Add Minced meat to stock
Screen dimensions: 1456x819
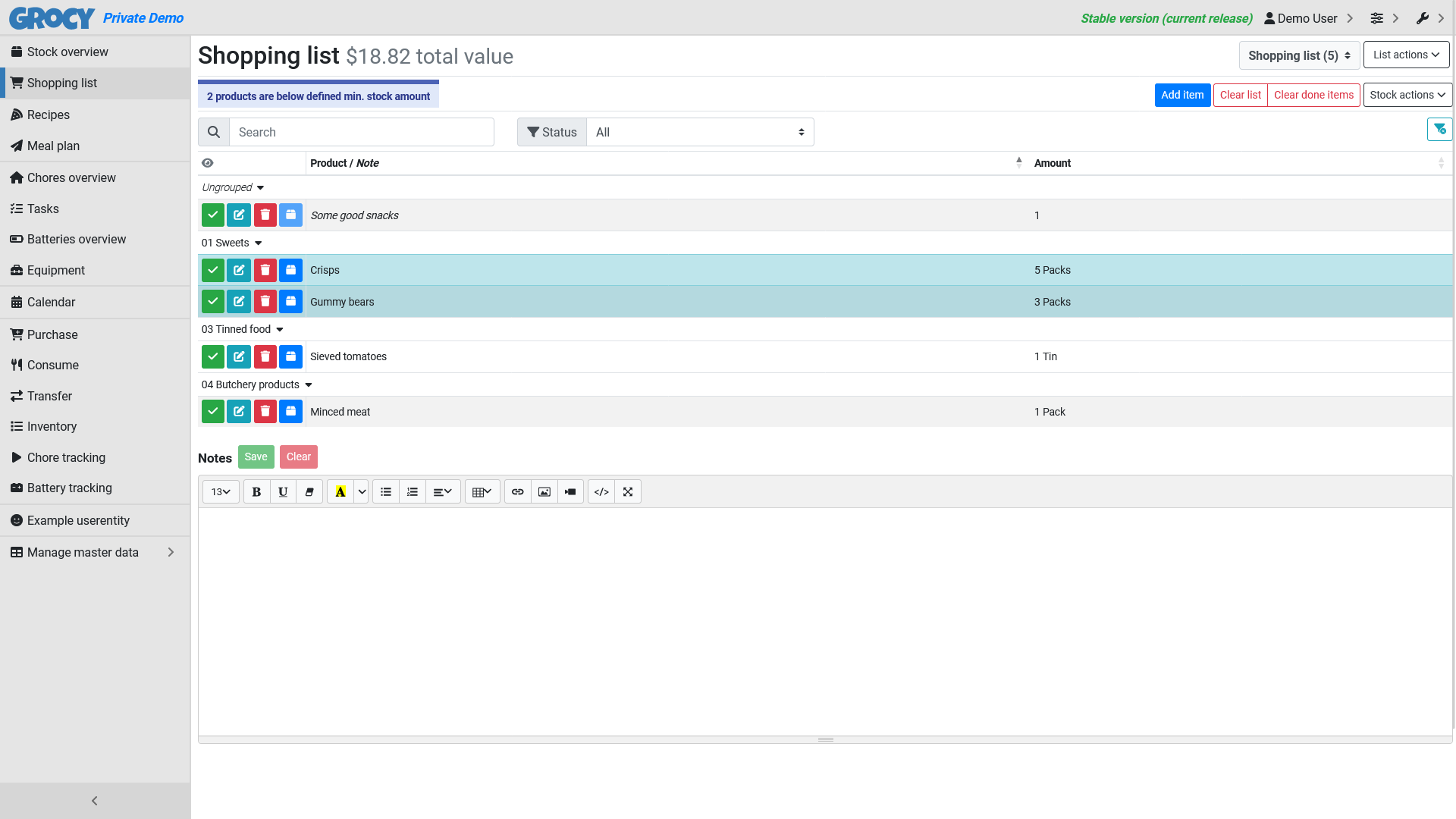[x=290, y=412]
